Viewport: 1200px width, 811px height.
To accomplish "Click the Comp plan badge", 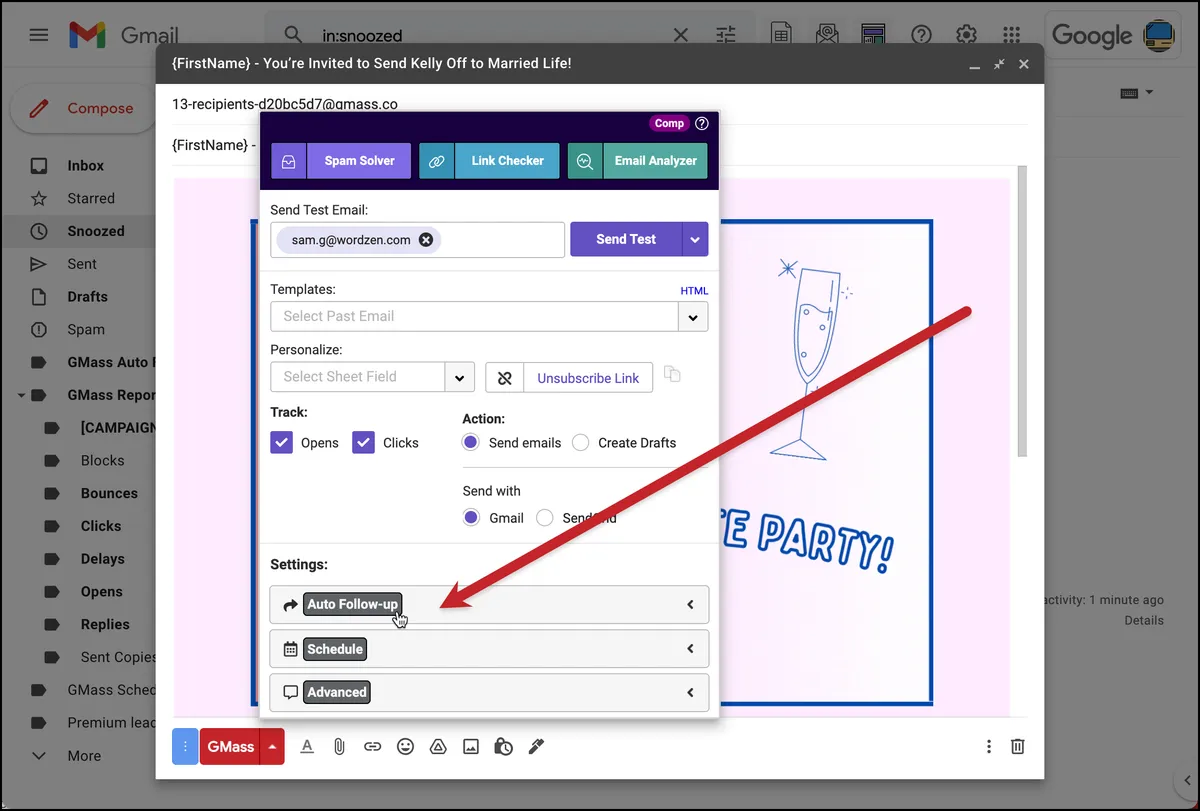I will [x=669, y=124].
